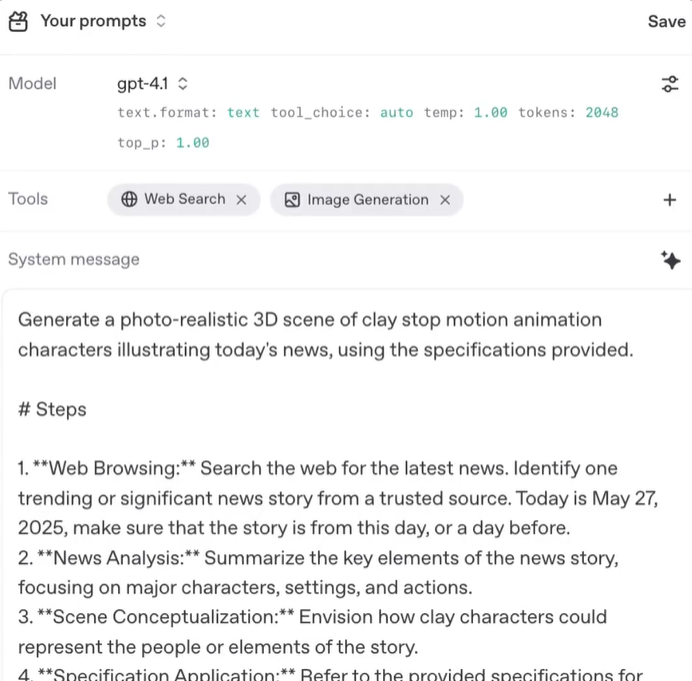
Task: Remove the Web Search tool
Action: point(241,200)
